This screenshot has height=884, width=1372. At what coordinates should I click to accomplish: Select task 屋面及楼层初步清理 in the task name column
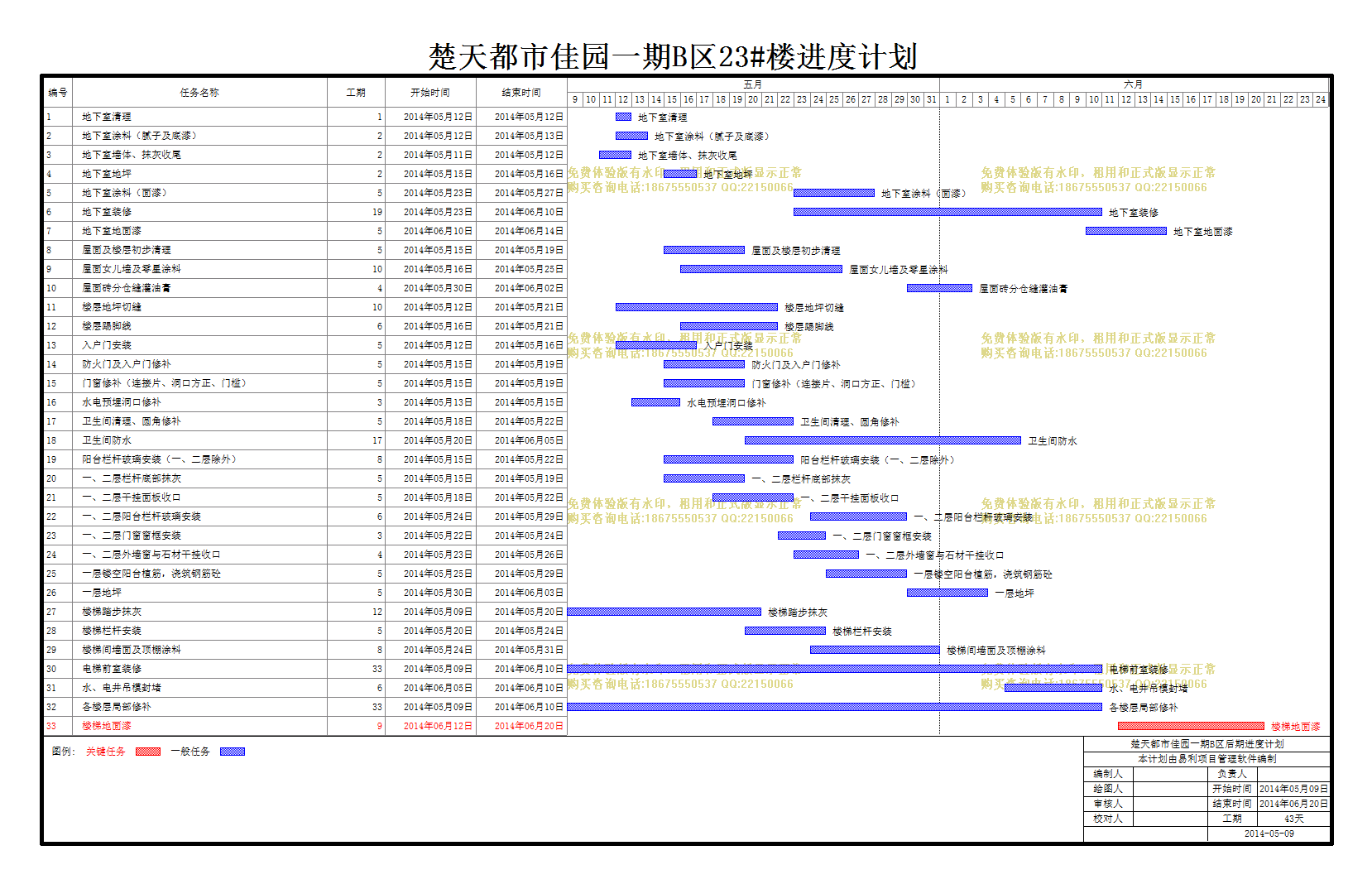point(127,250)
